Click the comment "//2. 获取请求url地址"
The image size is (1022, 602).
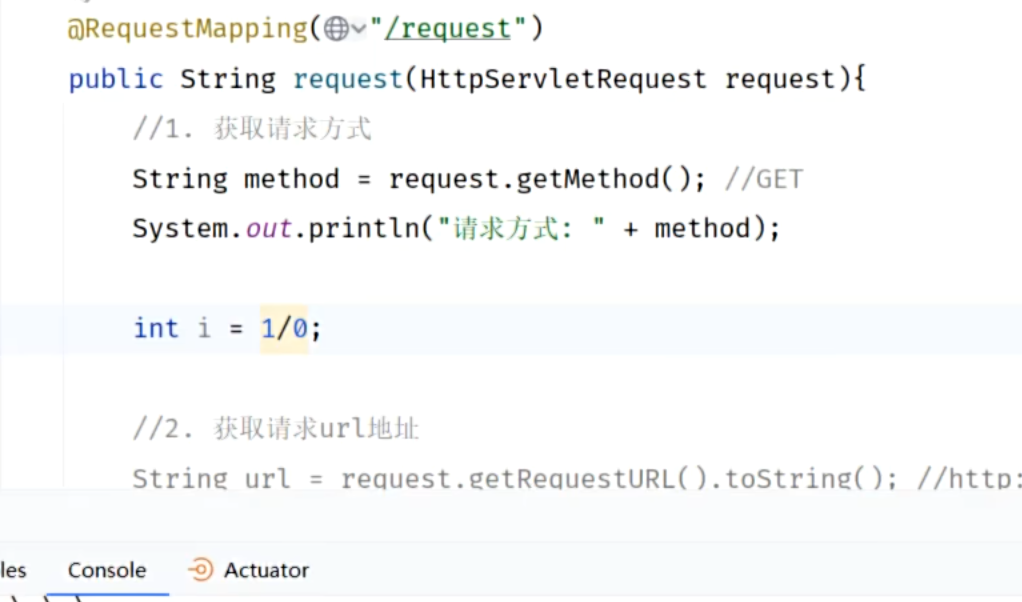(x=276, y=429)
